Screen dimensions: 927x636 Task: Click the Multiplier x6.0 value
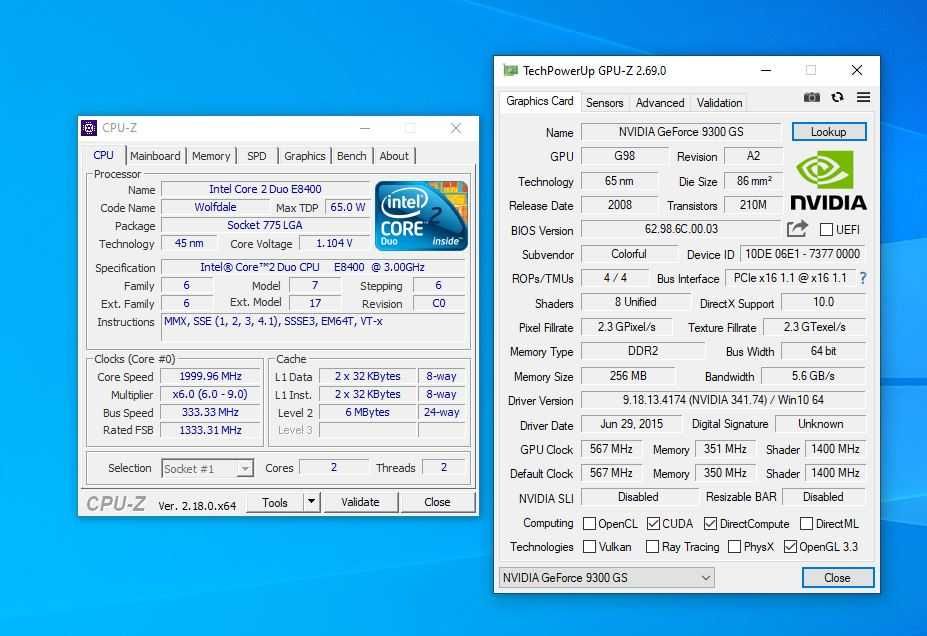210,394
